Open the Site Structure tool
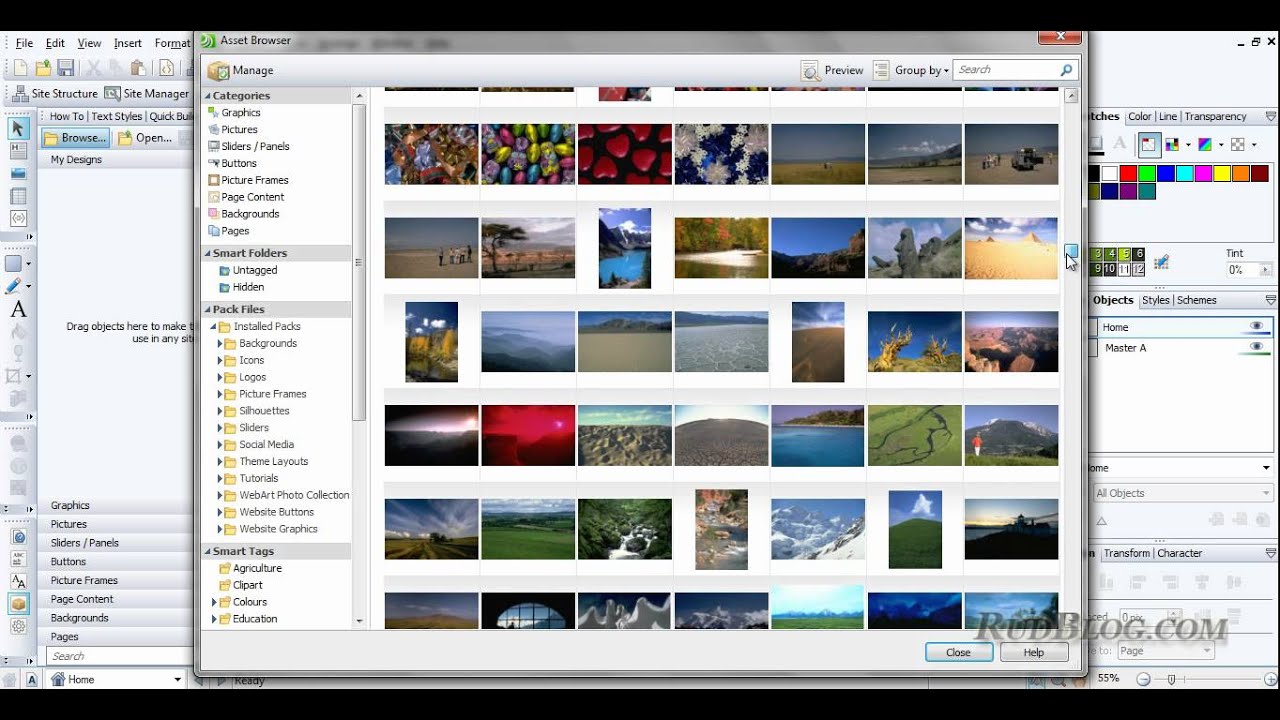 (55, 93)
